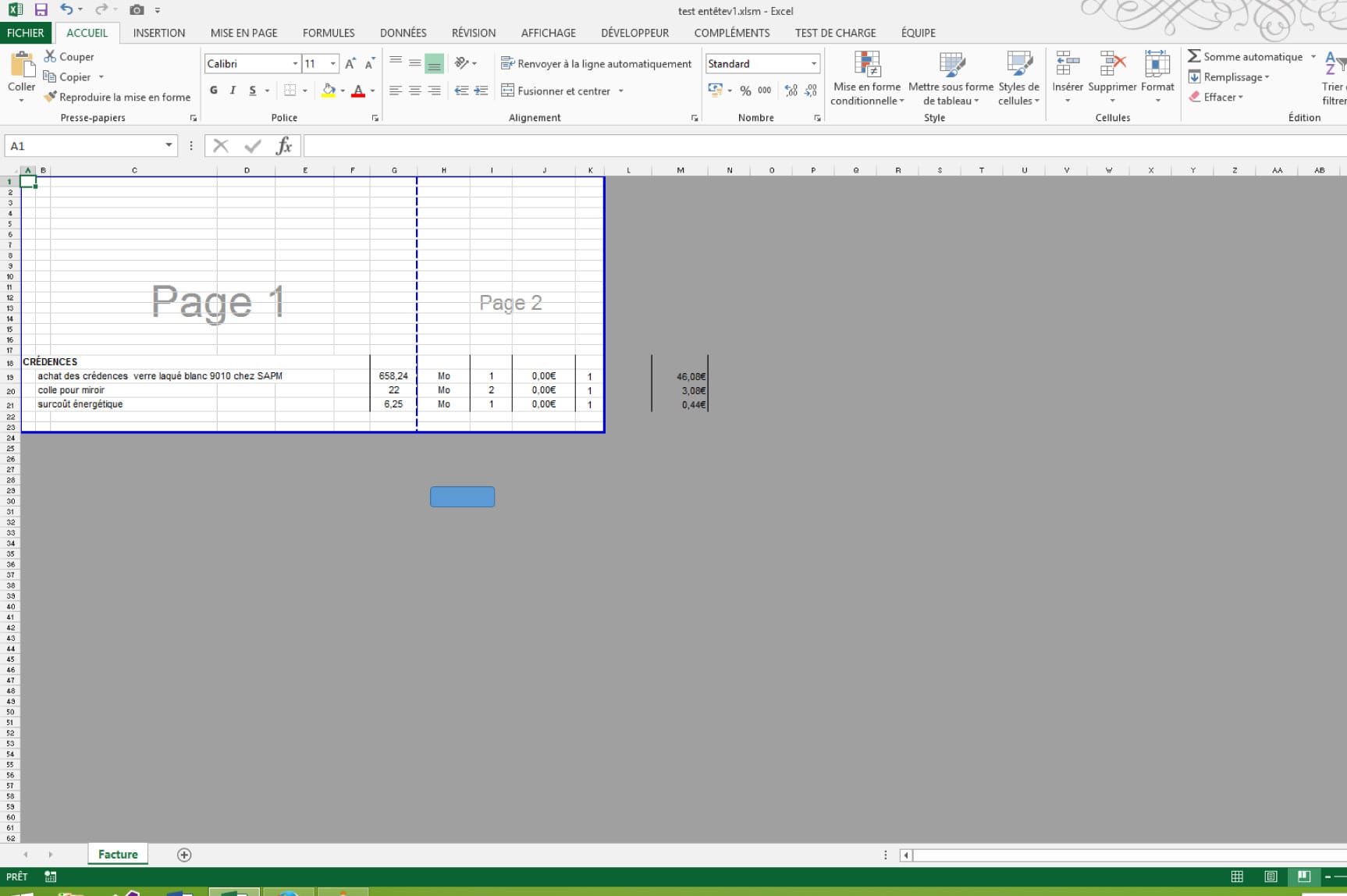Viewport: 1347px width, 896px height.
Task: Click the blue rounded rectangle shape button
Action: coord(462,496)
